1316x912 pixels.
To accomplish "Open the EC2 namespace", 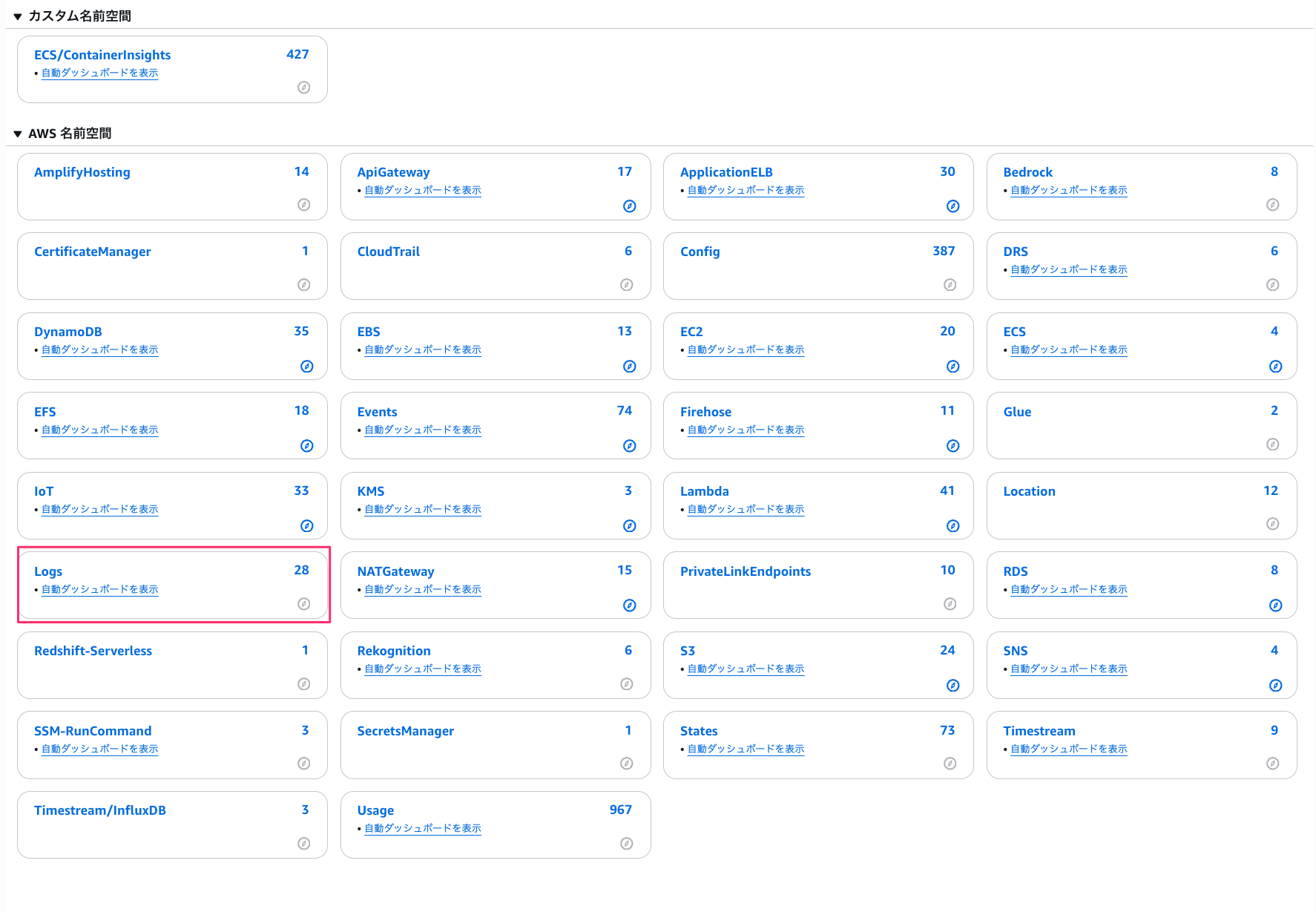I will [691, 332].
